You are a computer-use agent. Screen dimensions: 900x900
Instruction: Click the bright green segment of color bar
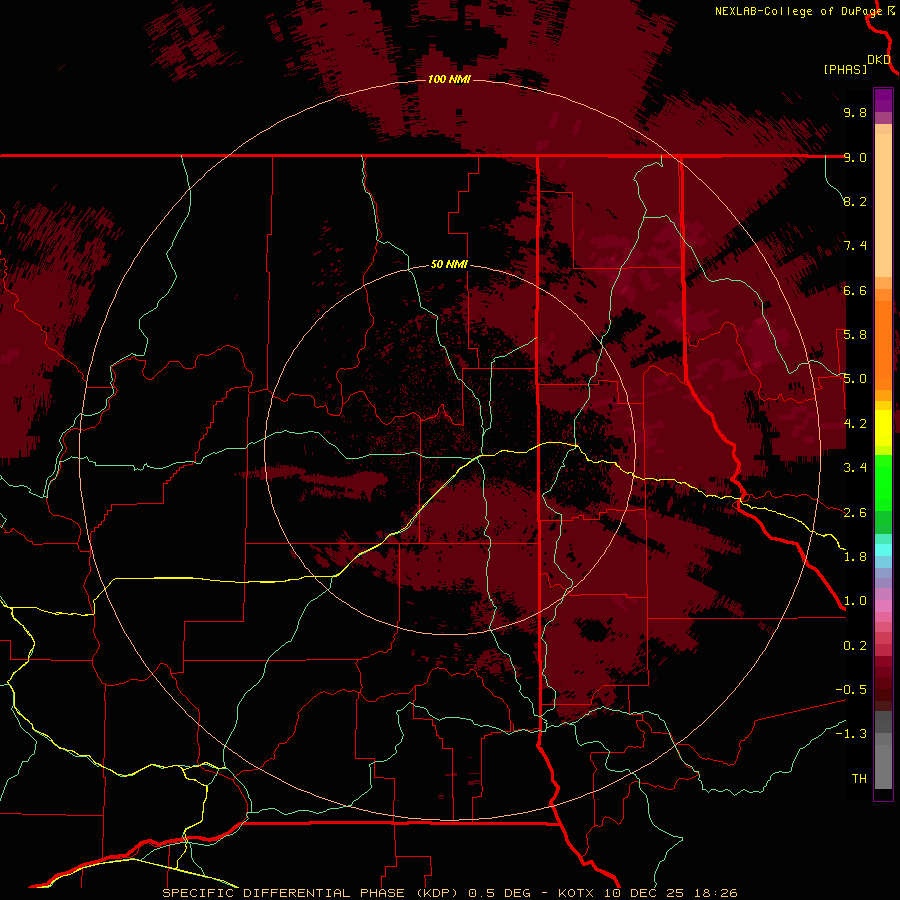(x=883, y=482)
